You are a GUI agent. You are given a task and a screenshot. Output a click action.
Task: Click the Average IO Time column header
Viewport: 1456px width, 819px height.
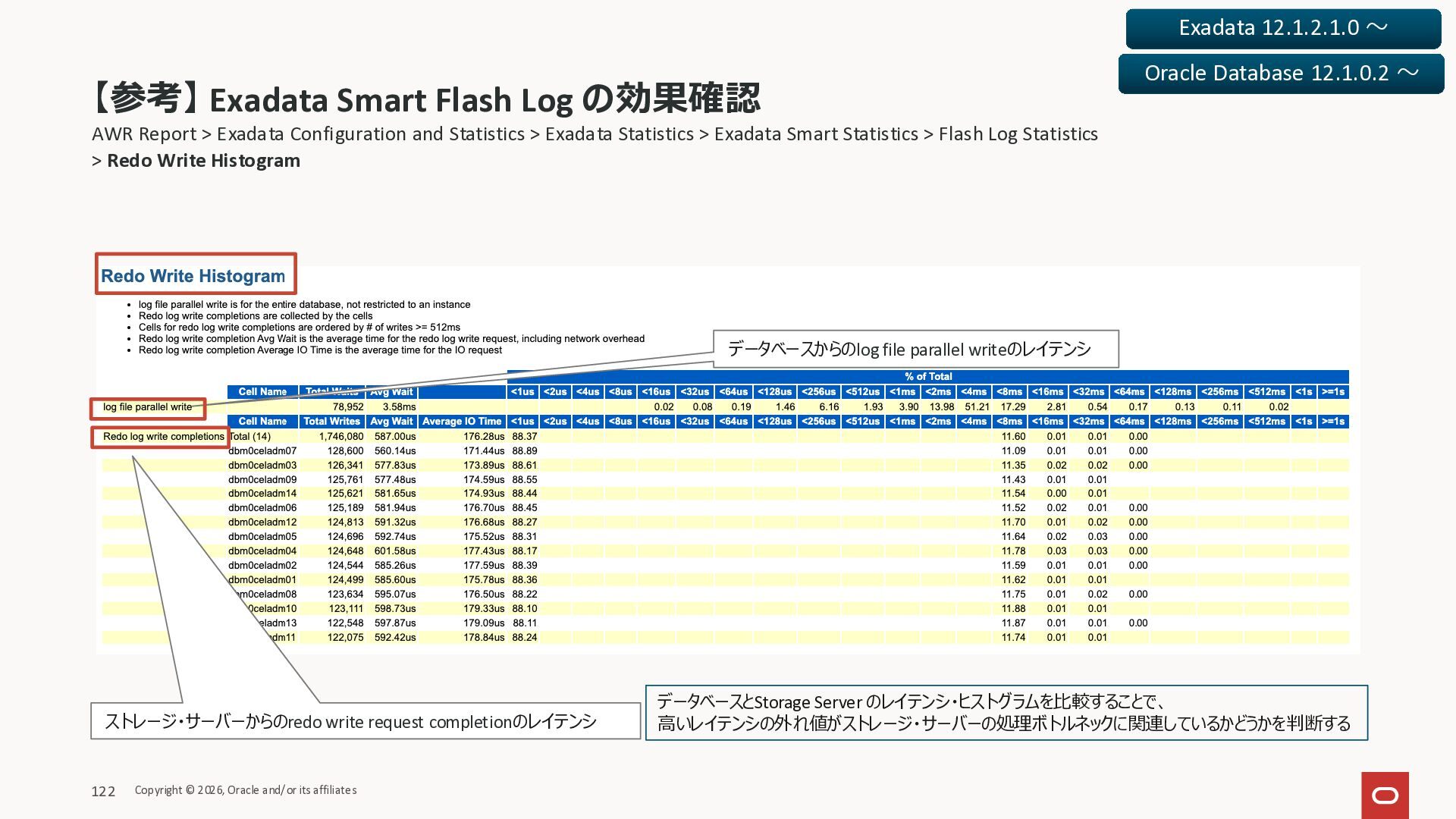pos(462,422)
